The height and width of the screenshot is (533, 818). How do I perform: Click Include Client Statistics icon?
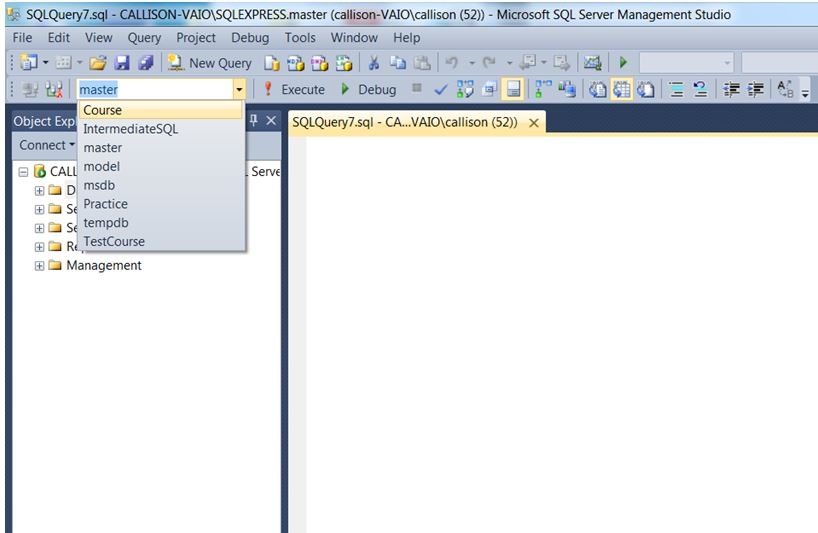567,89
